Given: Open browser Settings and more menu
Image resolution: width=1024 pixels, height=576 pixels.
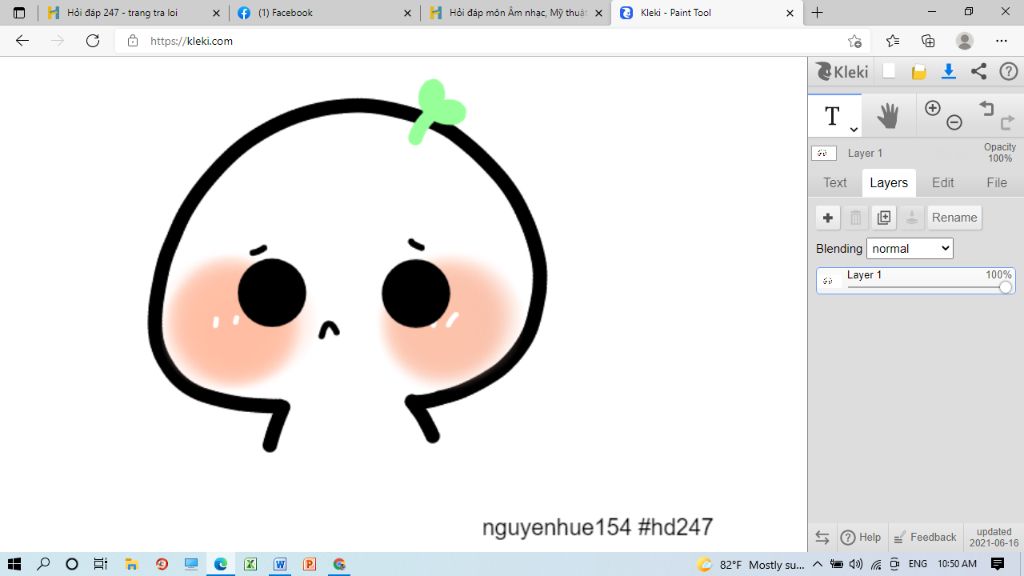Looking at the screenshot, I should coord(1001,40).
